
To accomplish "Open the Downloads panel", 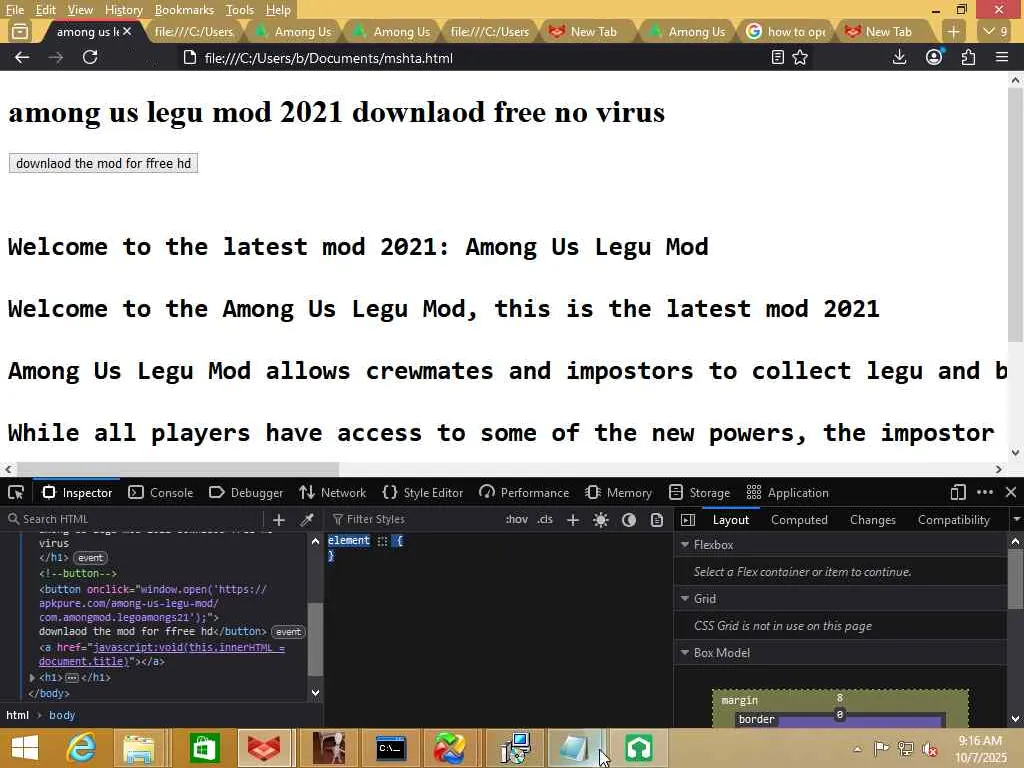I will (899, 57).
